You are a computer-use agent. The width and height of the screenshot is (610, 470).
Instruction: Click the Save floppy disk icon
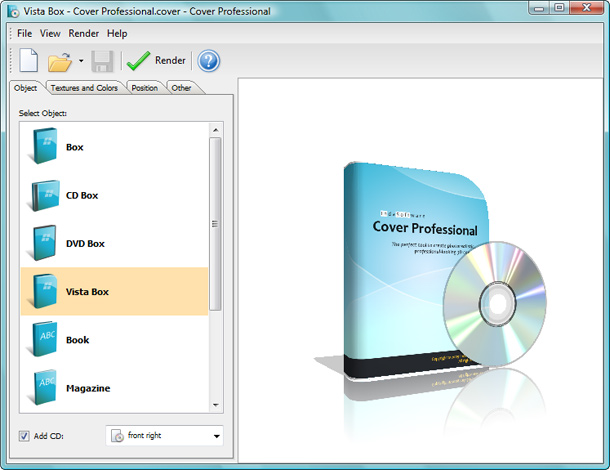click(103, 61)
